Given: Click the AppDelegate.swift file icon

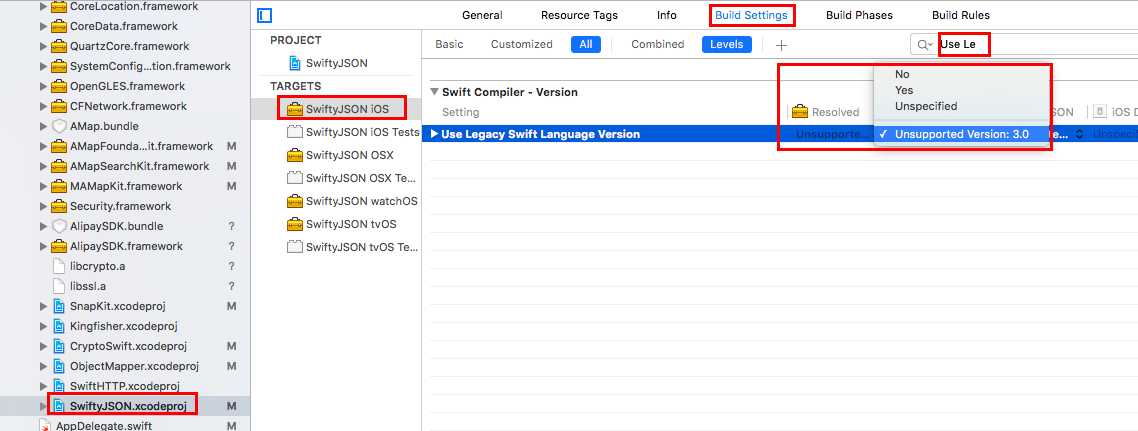Looking at the screenshot, I should 45,426.
